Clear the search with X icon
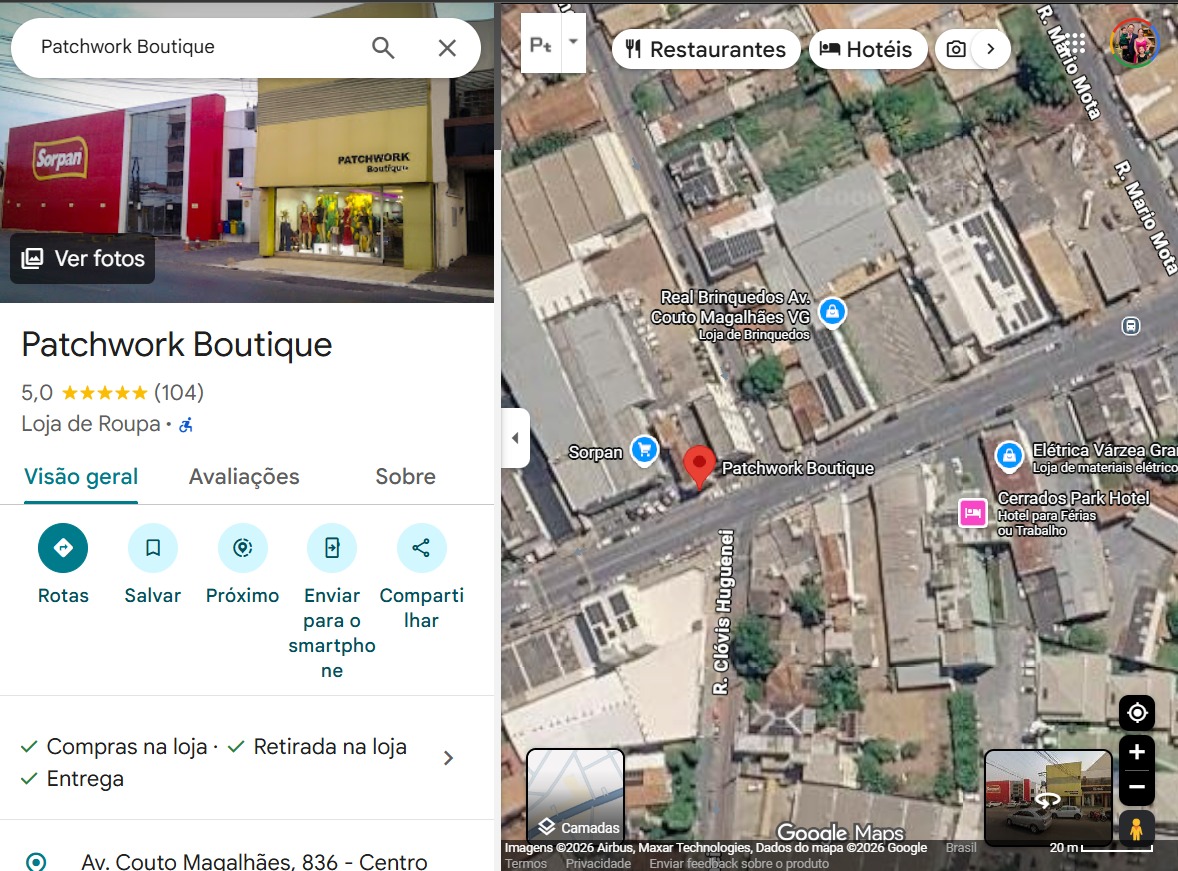This screenshot has height=871, width=1178. (x=447, y=47)
